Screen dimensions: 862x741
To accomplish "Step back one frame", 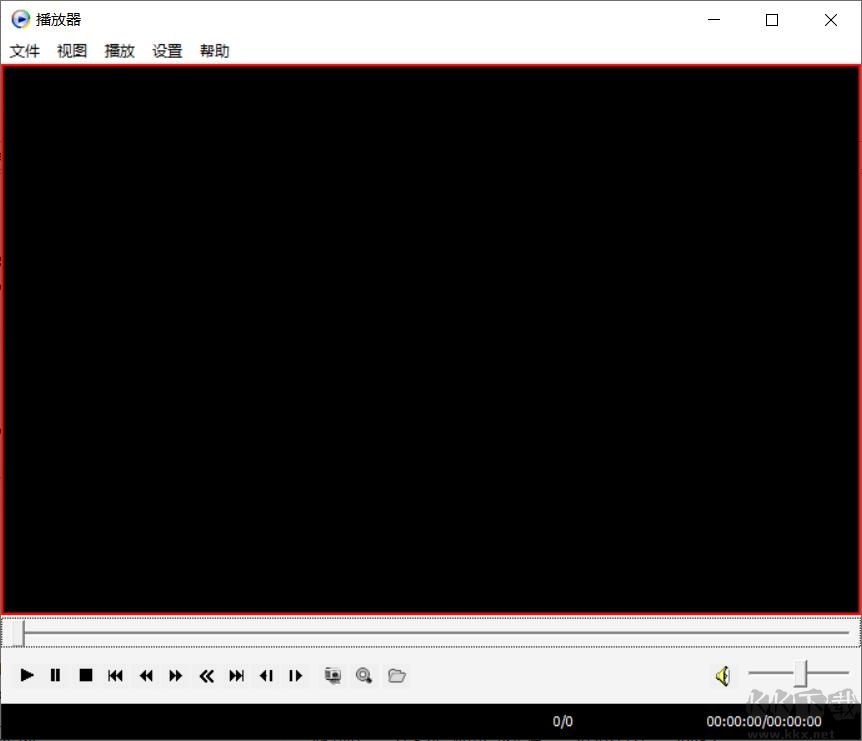I will pos(266,675).
